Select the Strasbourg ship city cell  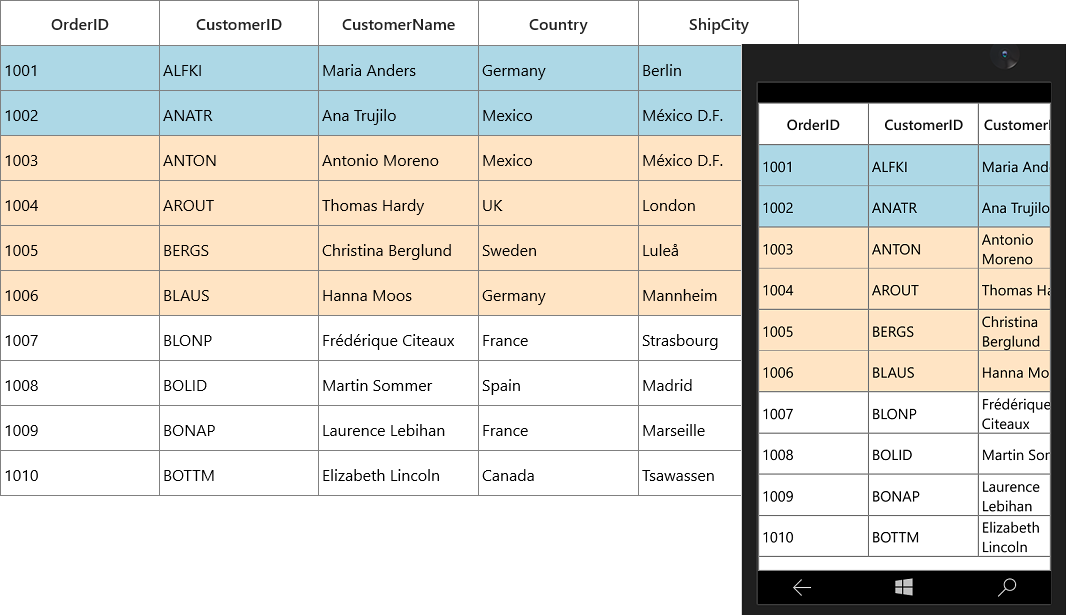[690, 338]
